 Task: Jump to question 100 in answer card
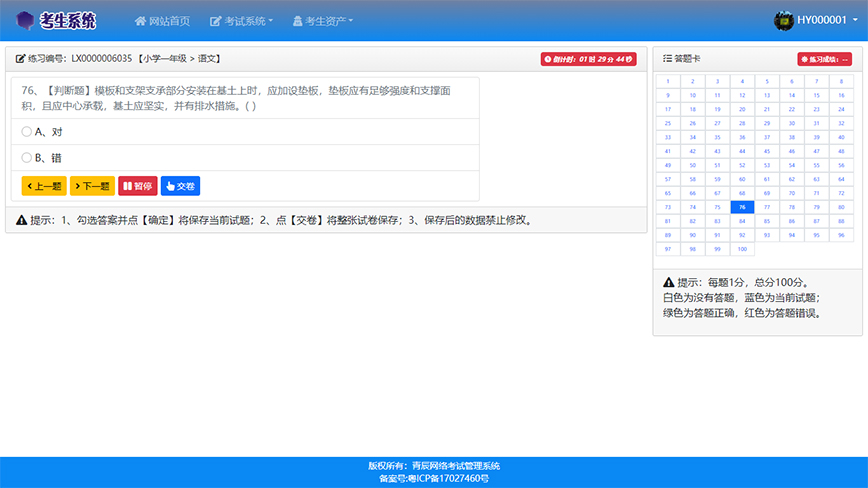coord(742,249)
